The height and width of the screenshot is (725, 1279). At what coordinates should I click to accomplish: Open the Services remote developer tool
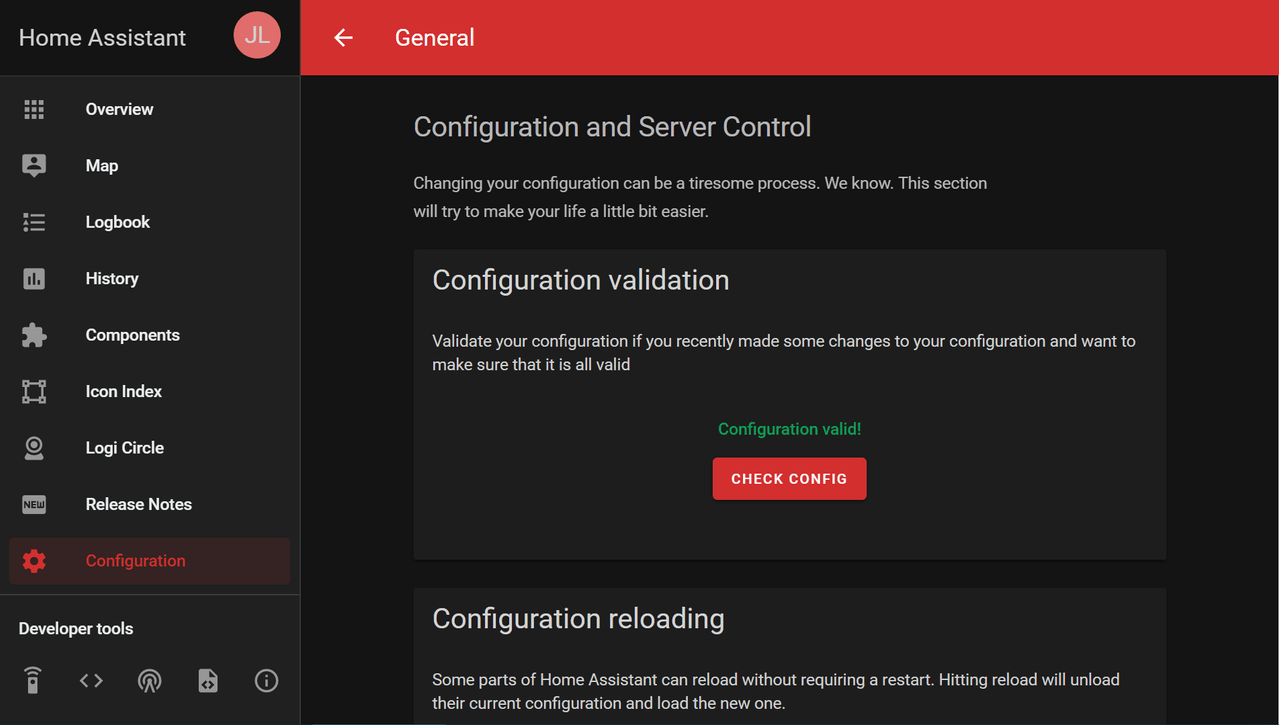33,680
